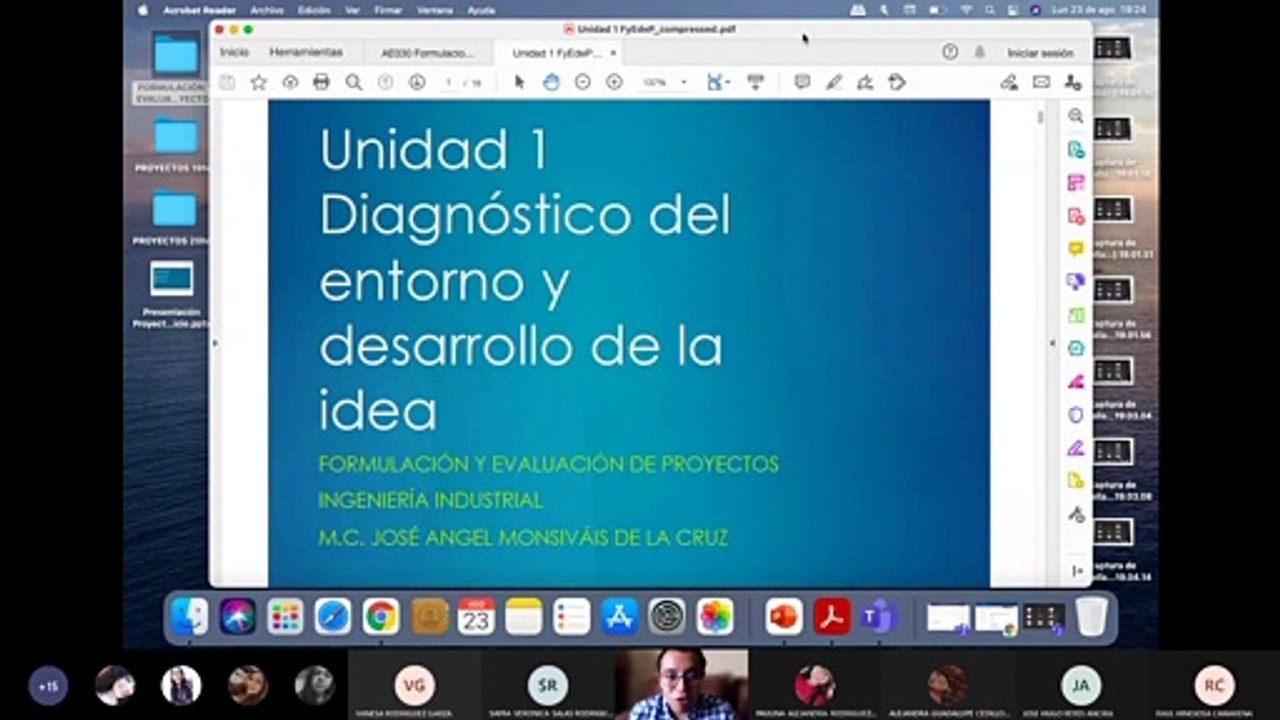
Task: Open Finder from the dock
Action: (189, 617)
